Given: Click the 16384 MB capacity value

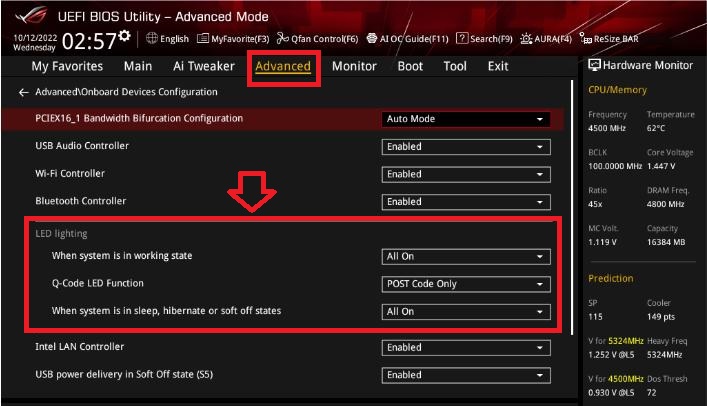Looking at the screenshot, I should (666, 242).
